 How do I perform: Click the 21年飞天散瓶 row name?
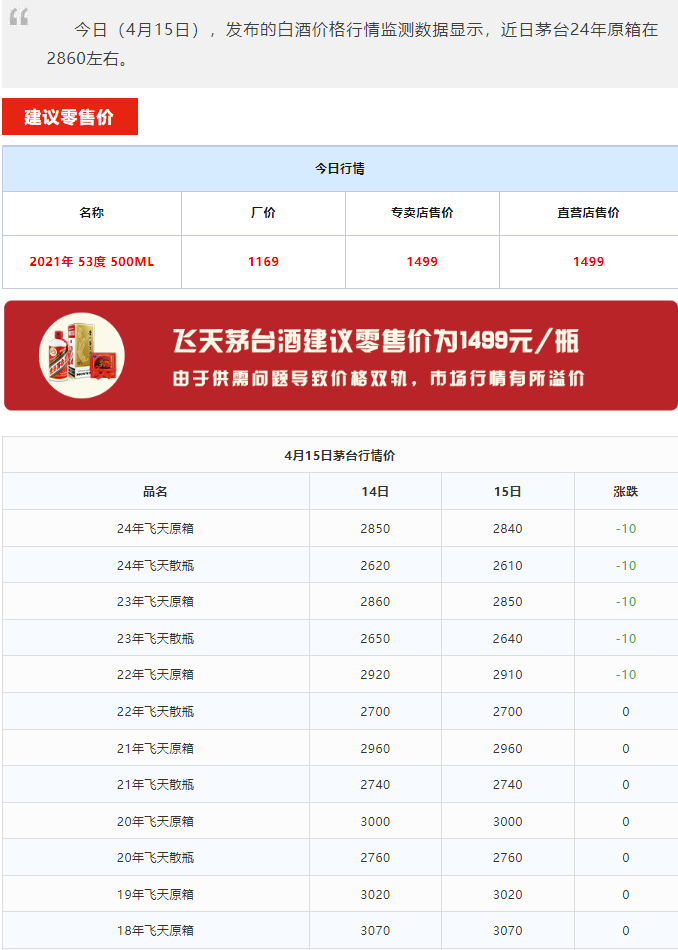pos(155,784)
